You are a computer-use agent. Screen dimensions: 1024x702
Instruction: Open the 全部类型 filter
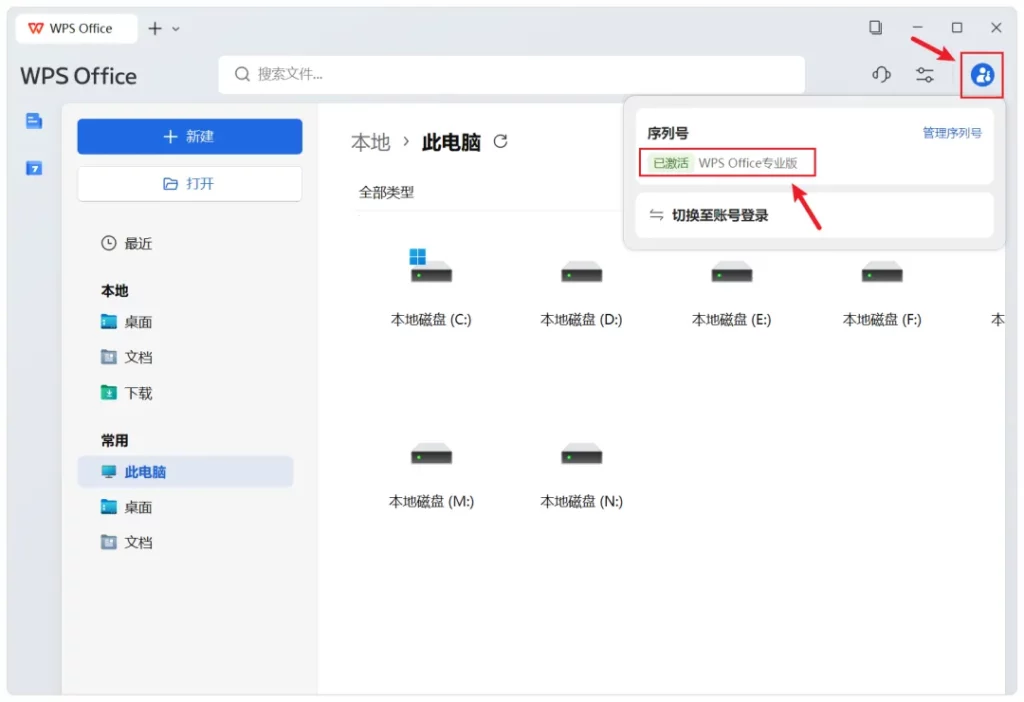[386, 193]
